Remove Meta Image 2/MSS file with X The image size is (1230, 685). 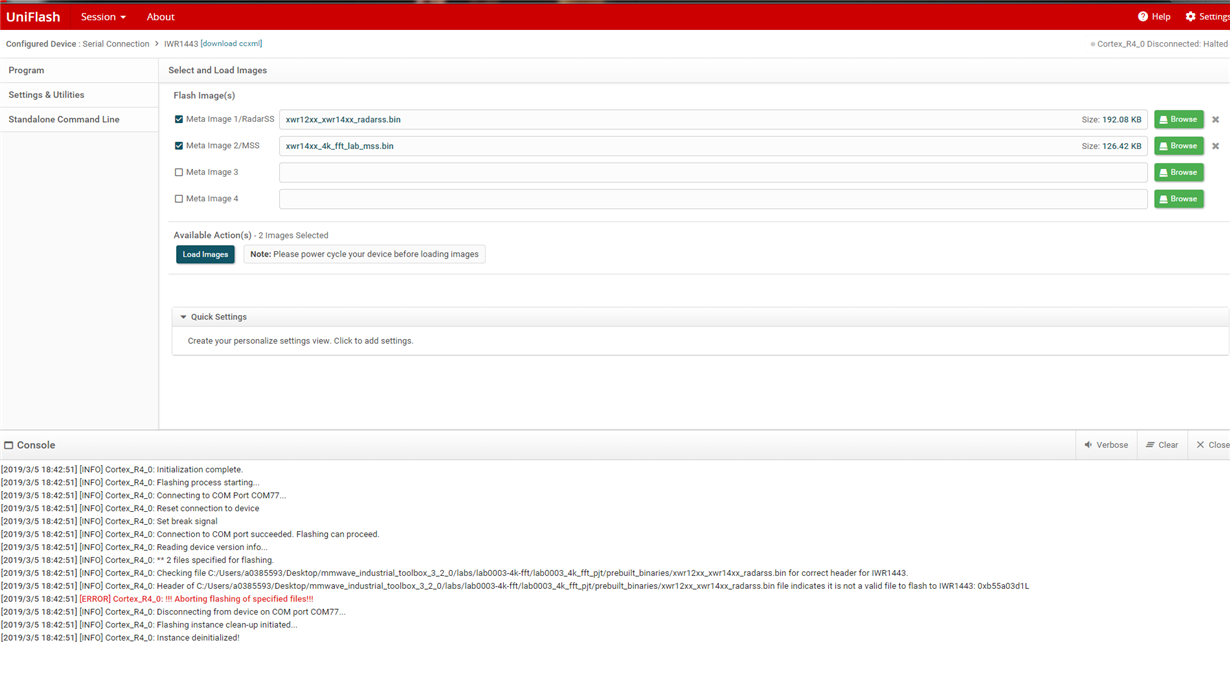pyautogui.click(x=1216, y=146)
